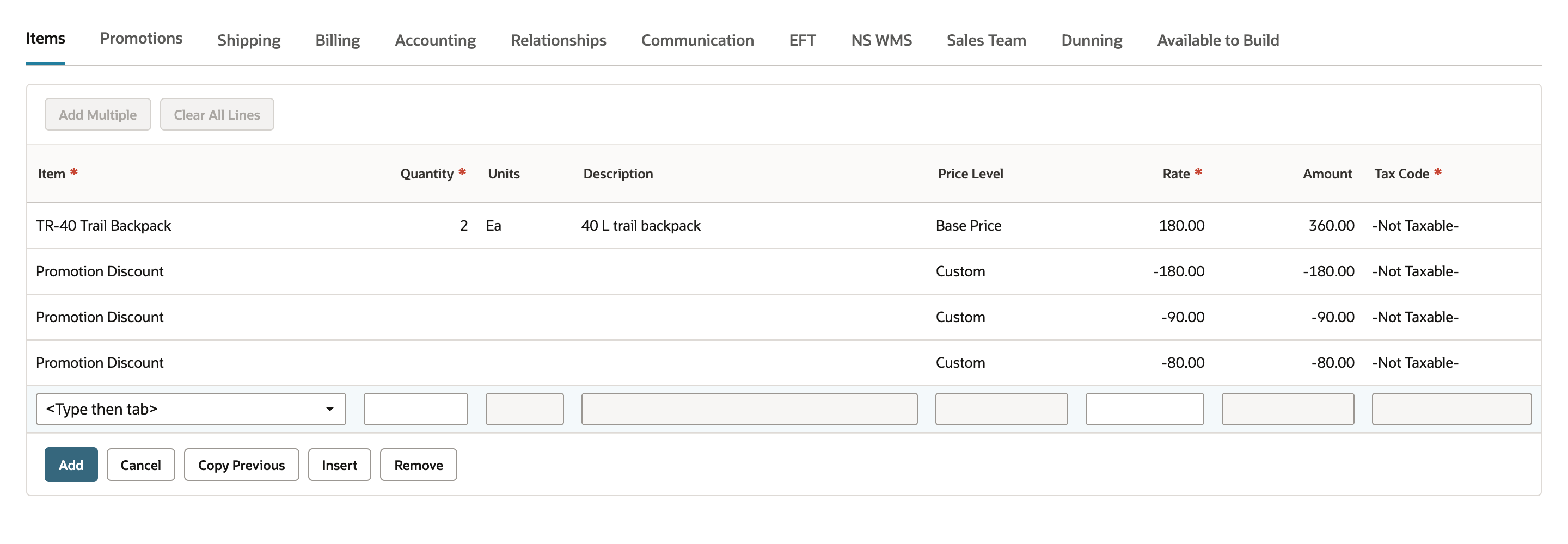Go to the Billing tab

click(338, 40)
